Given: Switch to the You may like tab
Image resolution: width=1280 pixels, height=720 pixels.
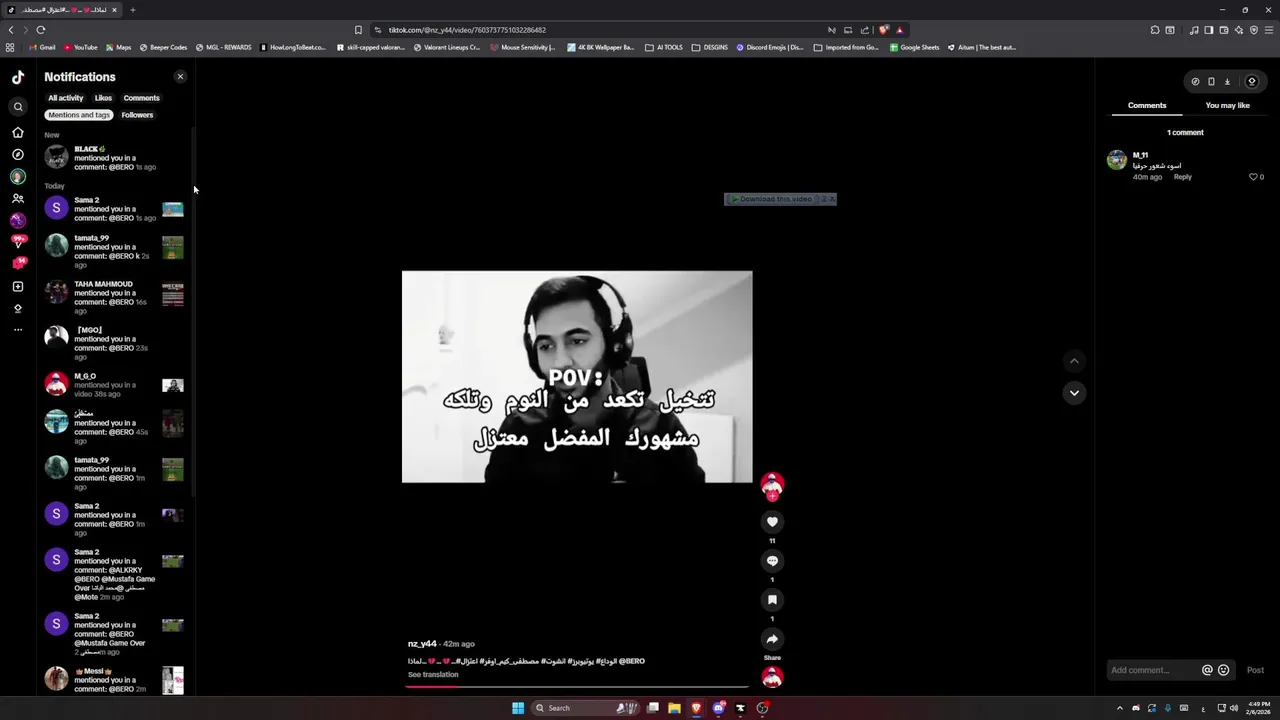Looking at the screenshot, I should (x=1227, y=105).
